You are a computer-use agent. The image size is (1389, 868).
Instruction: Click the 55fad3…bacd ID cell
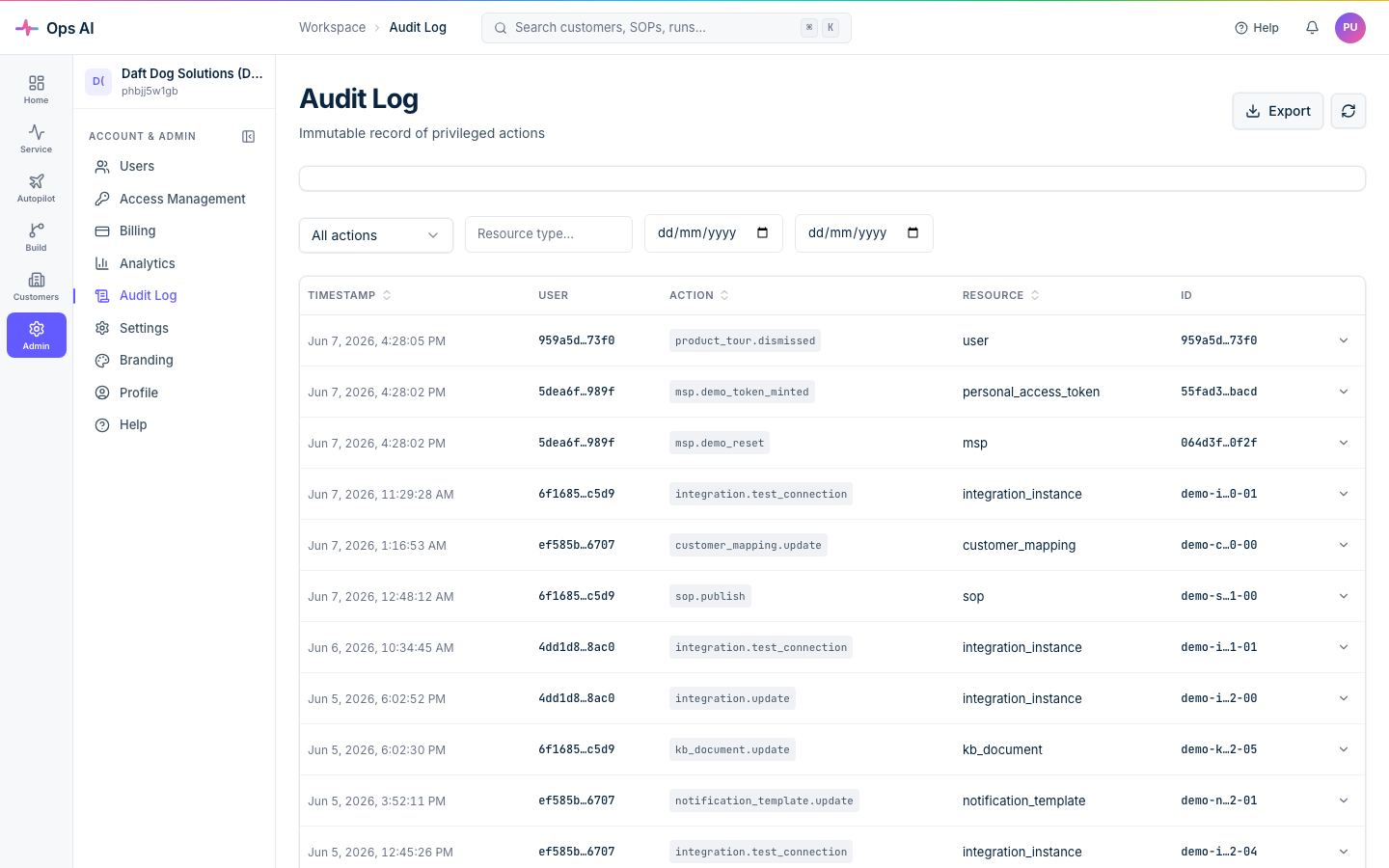(x=1219, y=392)
